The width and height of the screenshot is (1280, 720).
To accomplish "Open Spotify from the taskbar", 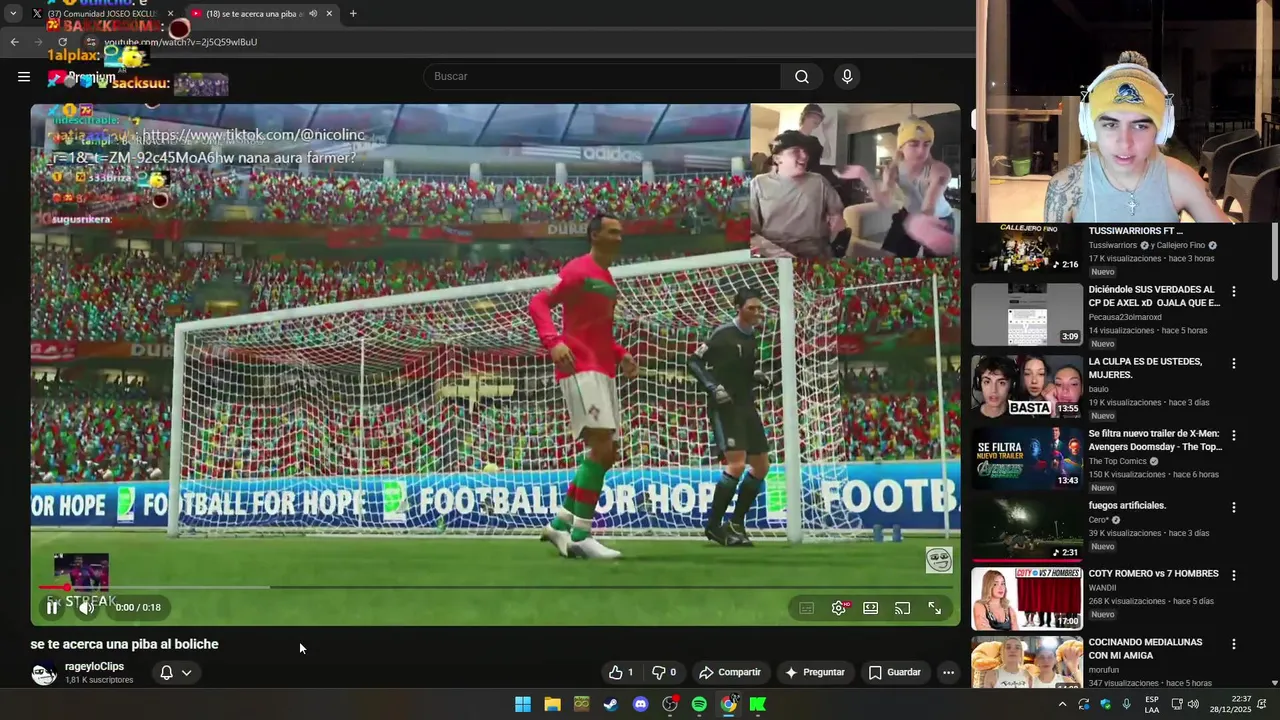I will coord(699,704).
